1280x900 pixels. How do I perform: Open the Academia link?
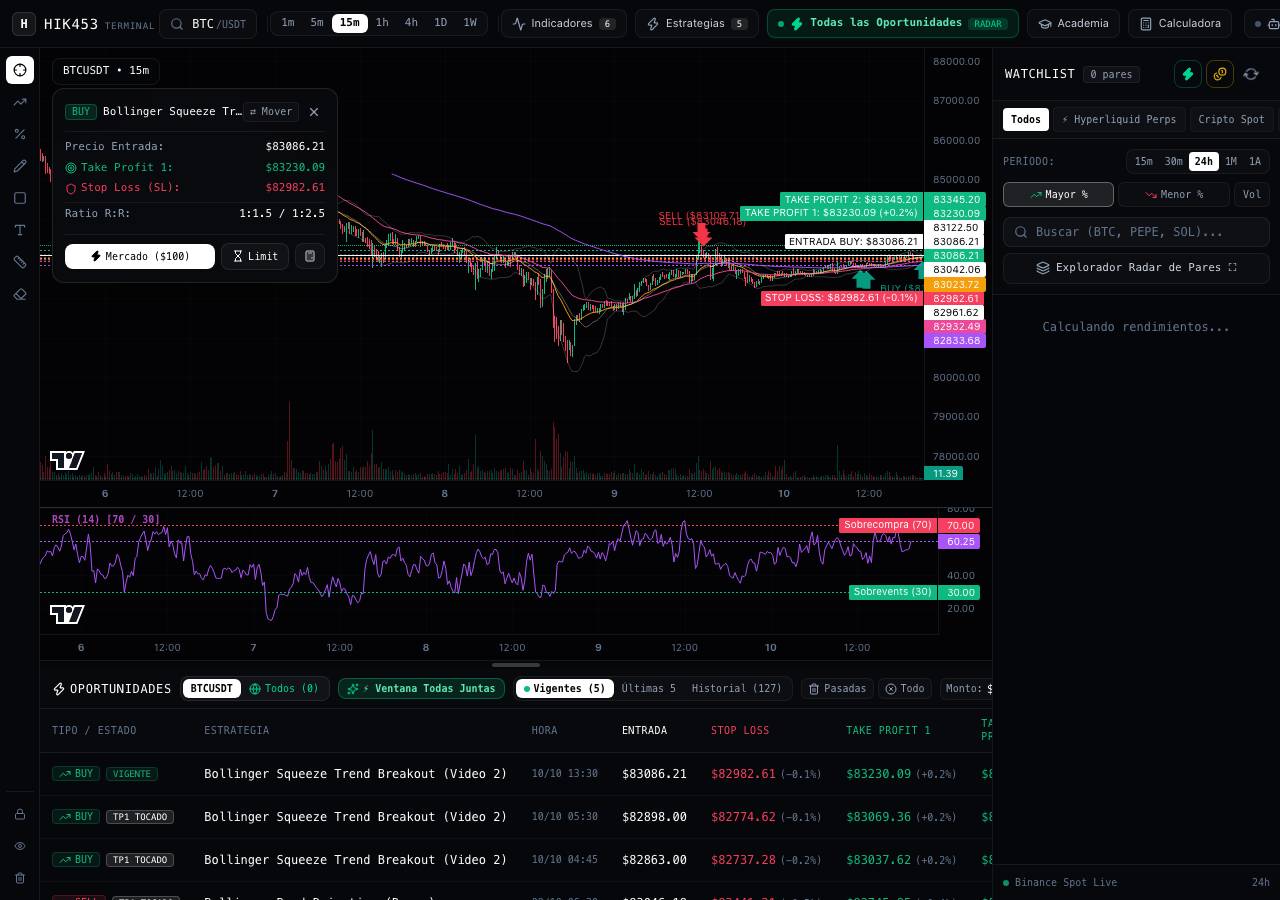click(1073, 24)
